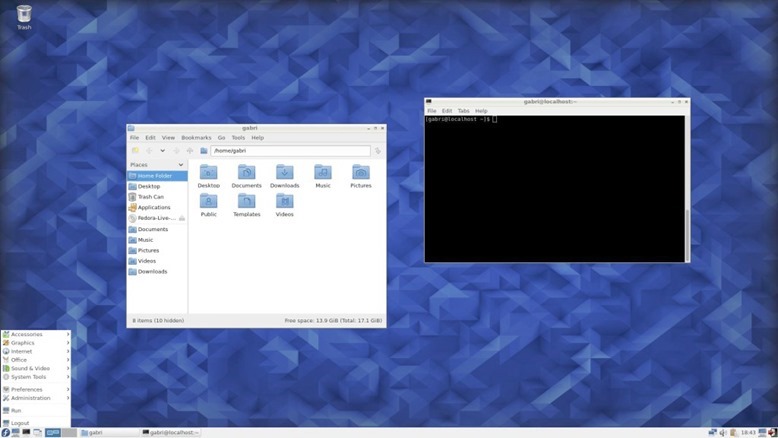Open the Pictures folder icon in file view

click(361, 176)
